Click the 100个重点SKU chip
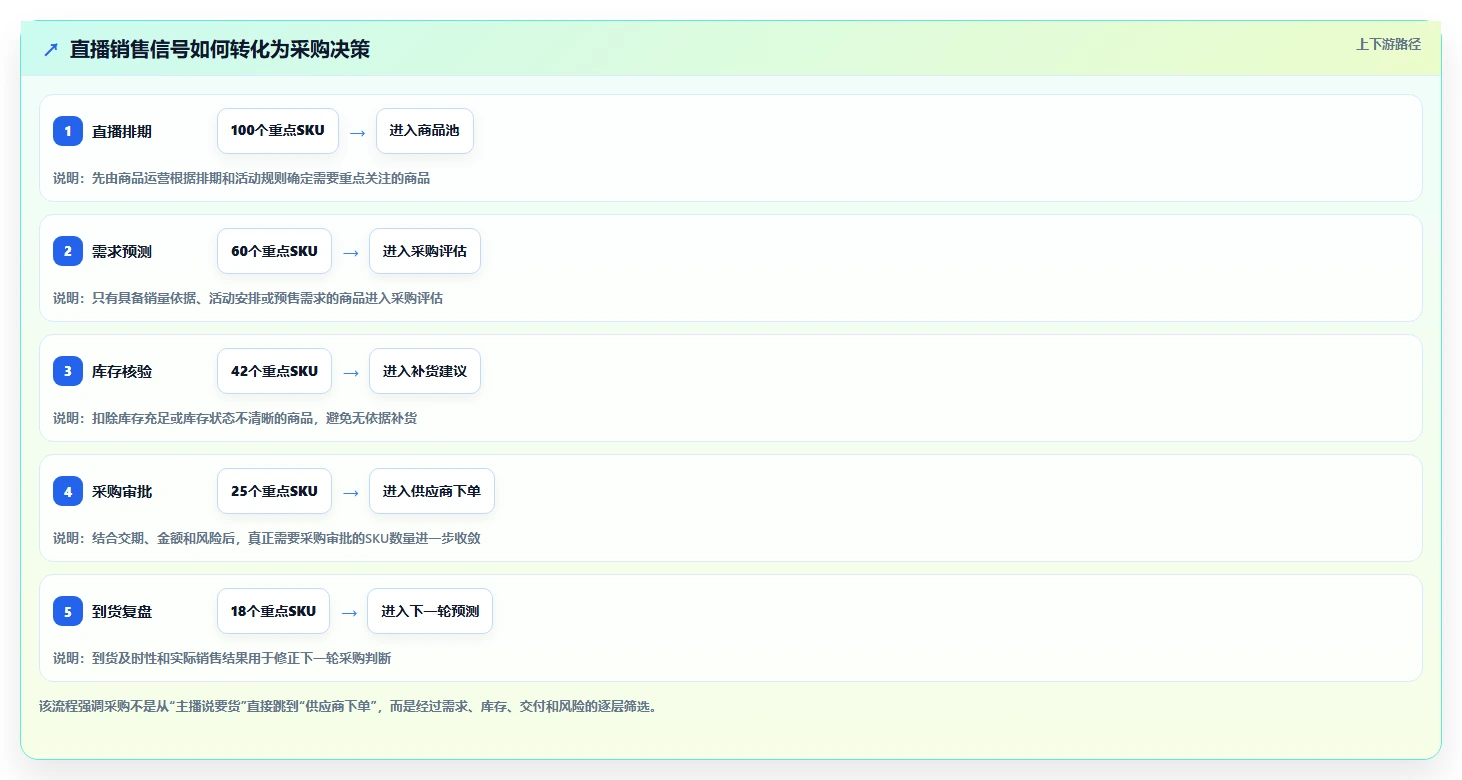This screenshot has width=1462, height=780. [x=278, y=131]
